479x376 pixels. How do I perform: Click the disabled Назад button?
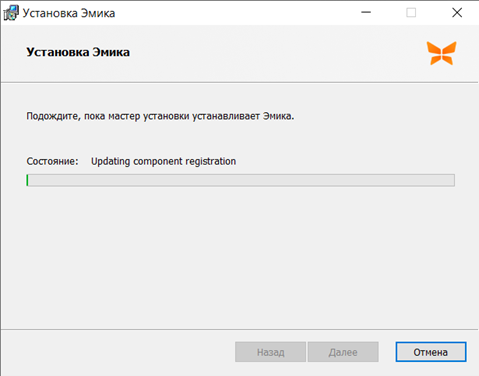270,352
